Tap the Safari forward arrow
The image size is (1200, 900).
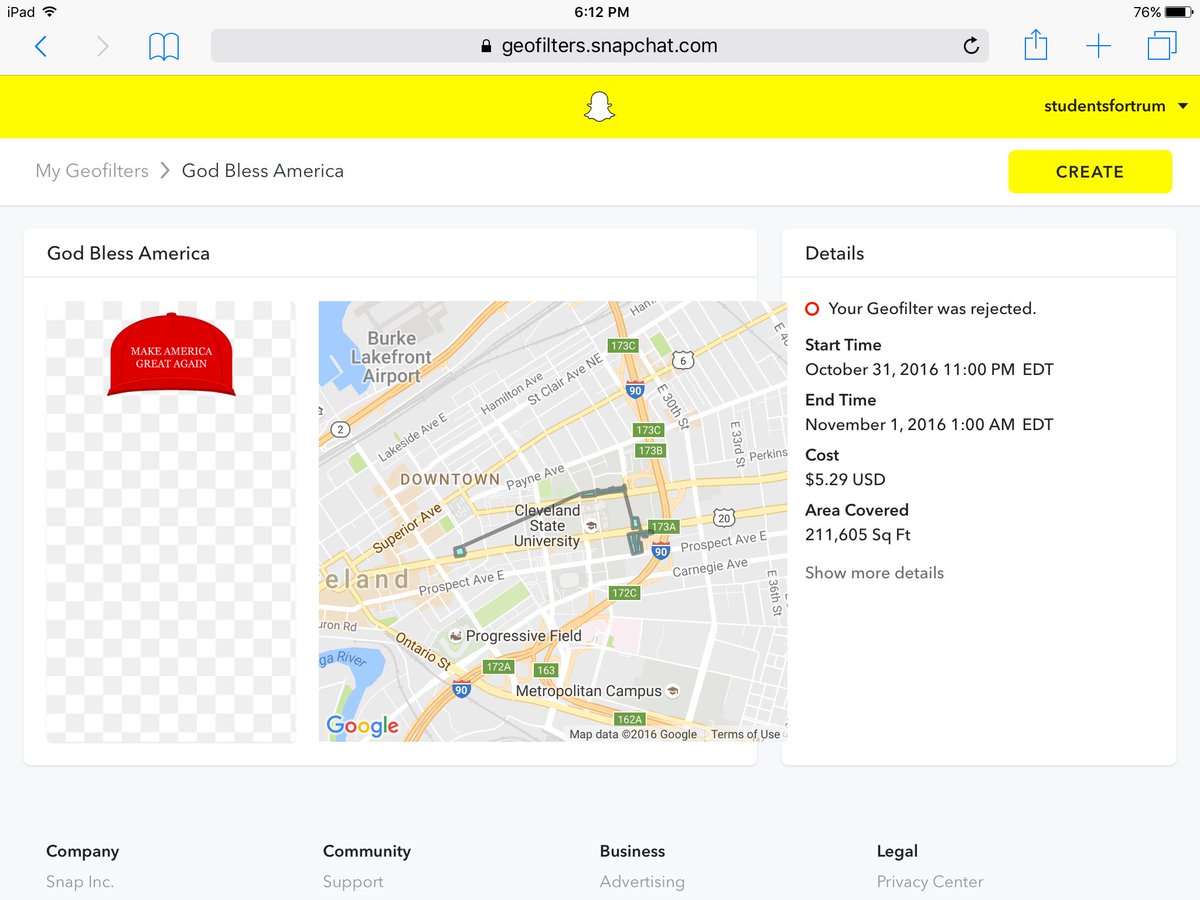point(102,46)
